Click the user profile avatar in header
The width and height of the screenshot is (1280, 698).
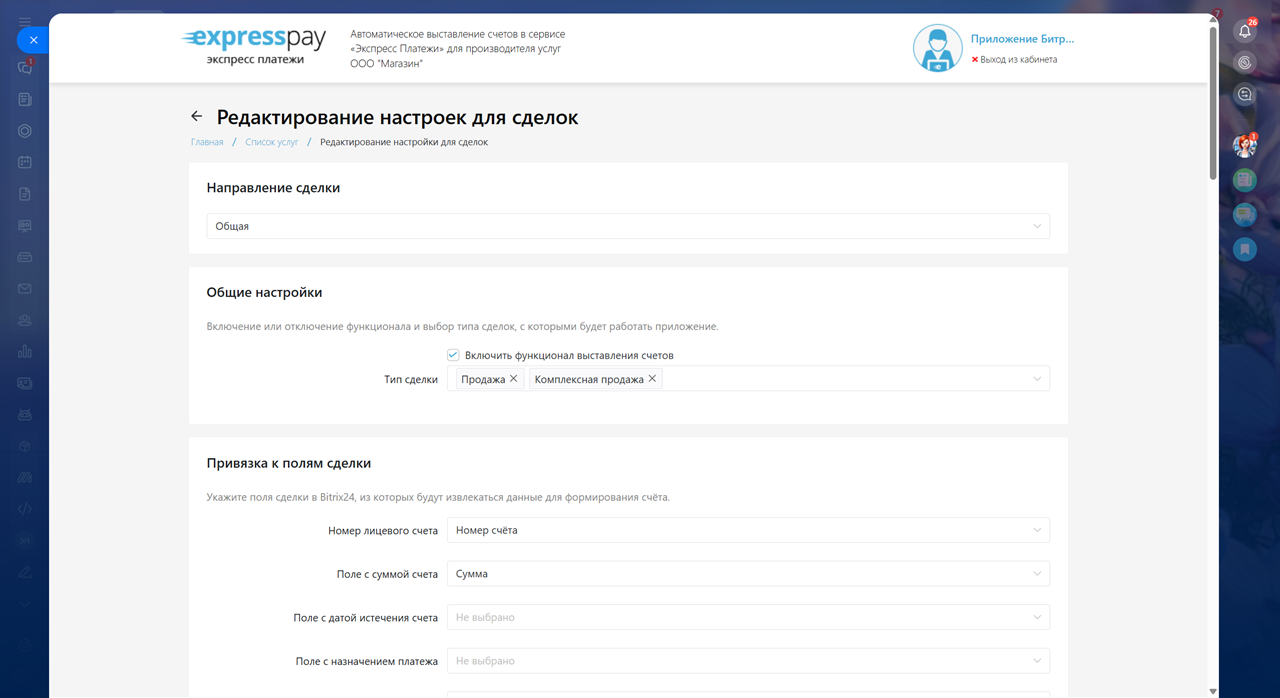point(937,49)
